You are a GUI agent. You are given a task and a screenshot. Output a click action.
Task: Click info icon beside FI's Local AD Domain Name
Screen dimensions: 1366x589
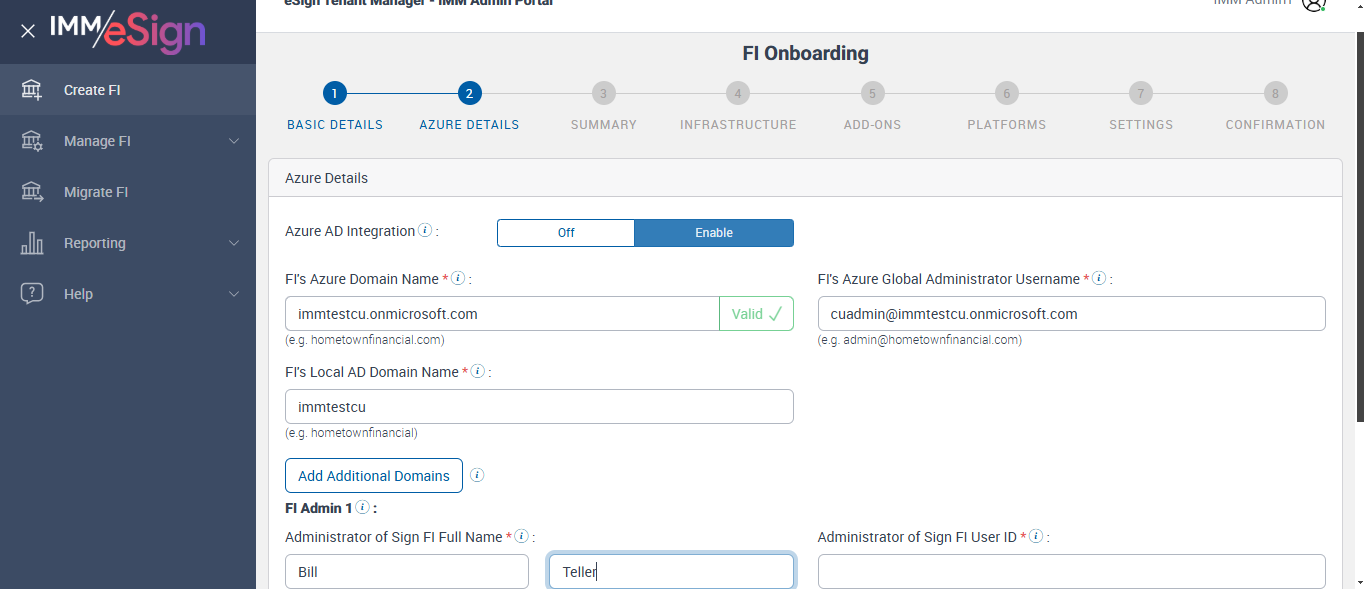pos(478,372)
